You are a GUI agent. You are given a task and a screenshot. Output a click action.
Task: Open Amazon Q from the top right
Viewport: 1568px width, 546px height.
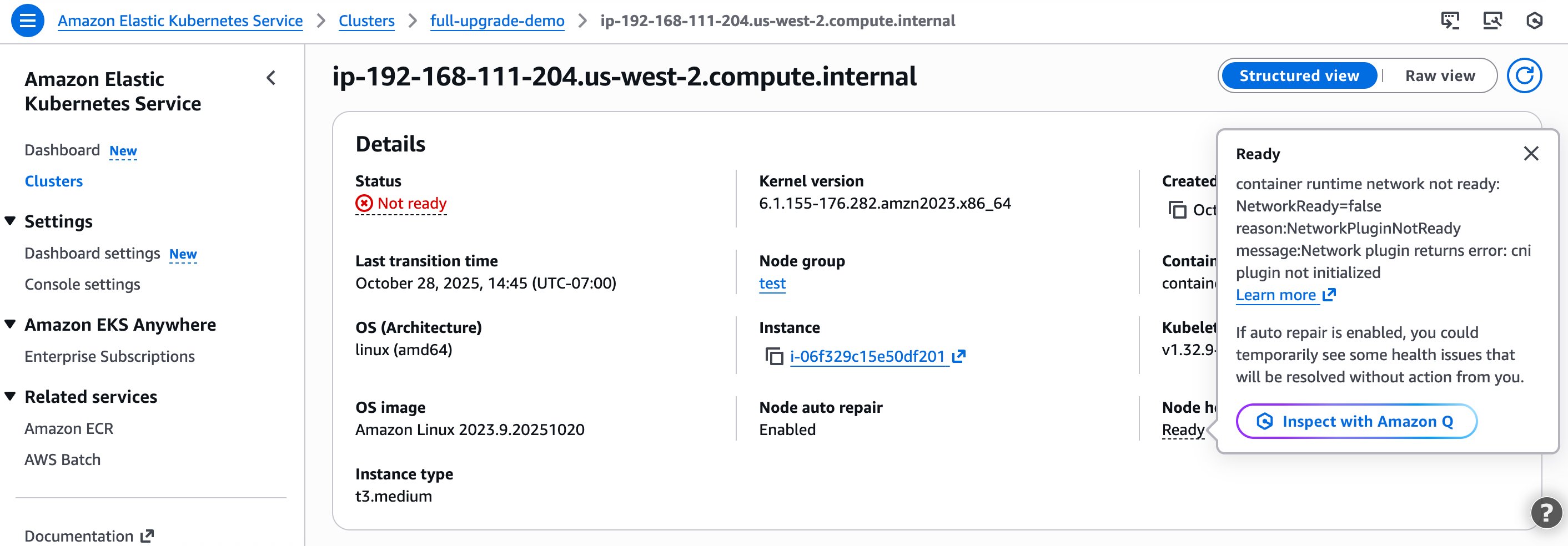click(1536, 20)
